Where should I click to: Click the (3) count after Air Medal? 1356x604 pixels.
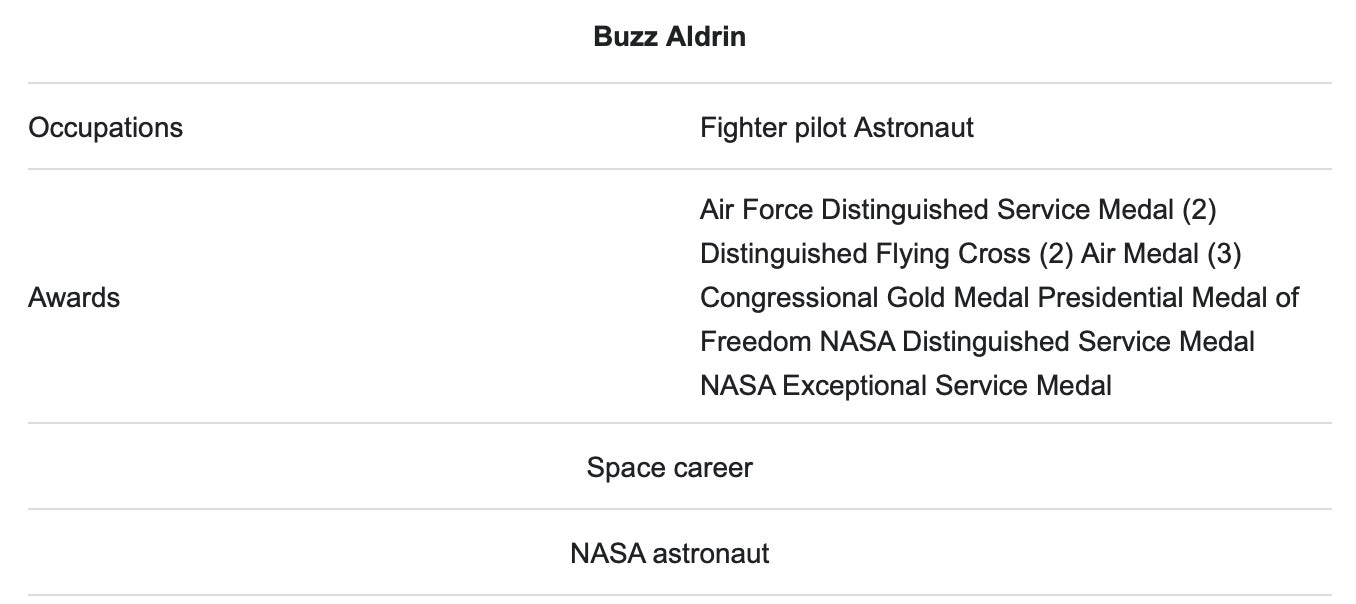click(x=1224, y=254)
